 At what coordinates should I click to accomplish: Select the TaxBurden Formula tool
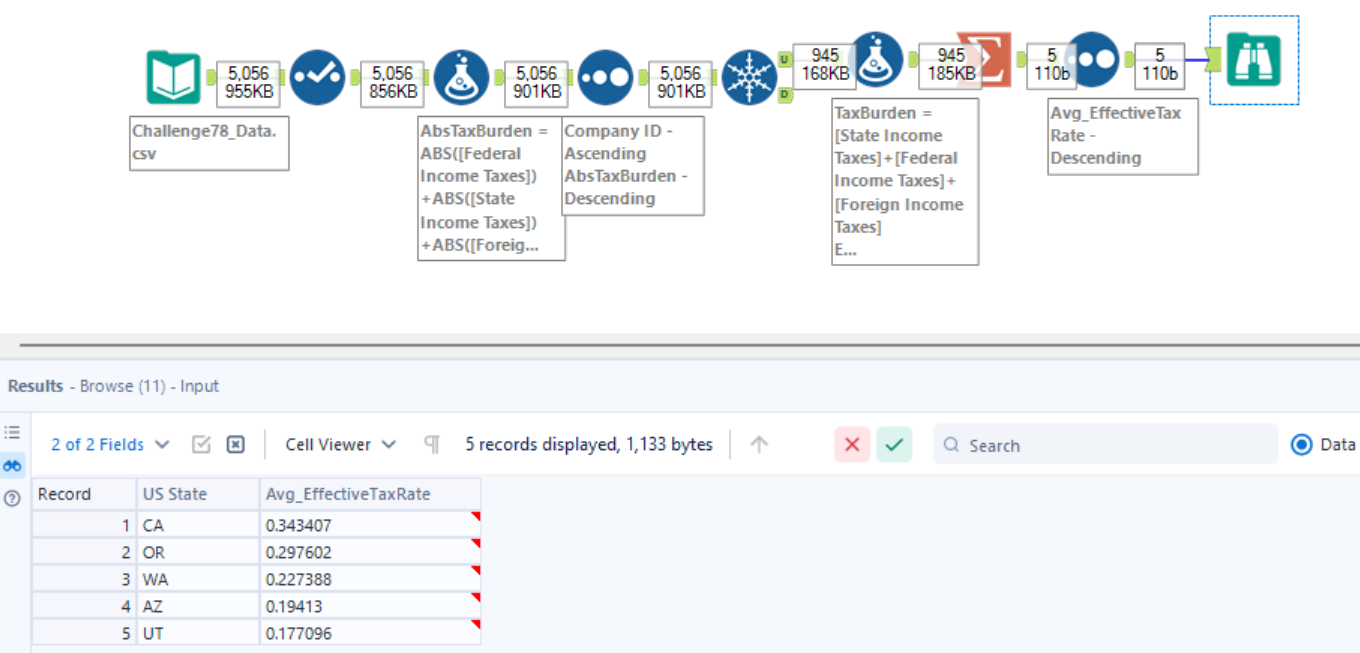click(x=876, y=60)
